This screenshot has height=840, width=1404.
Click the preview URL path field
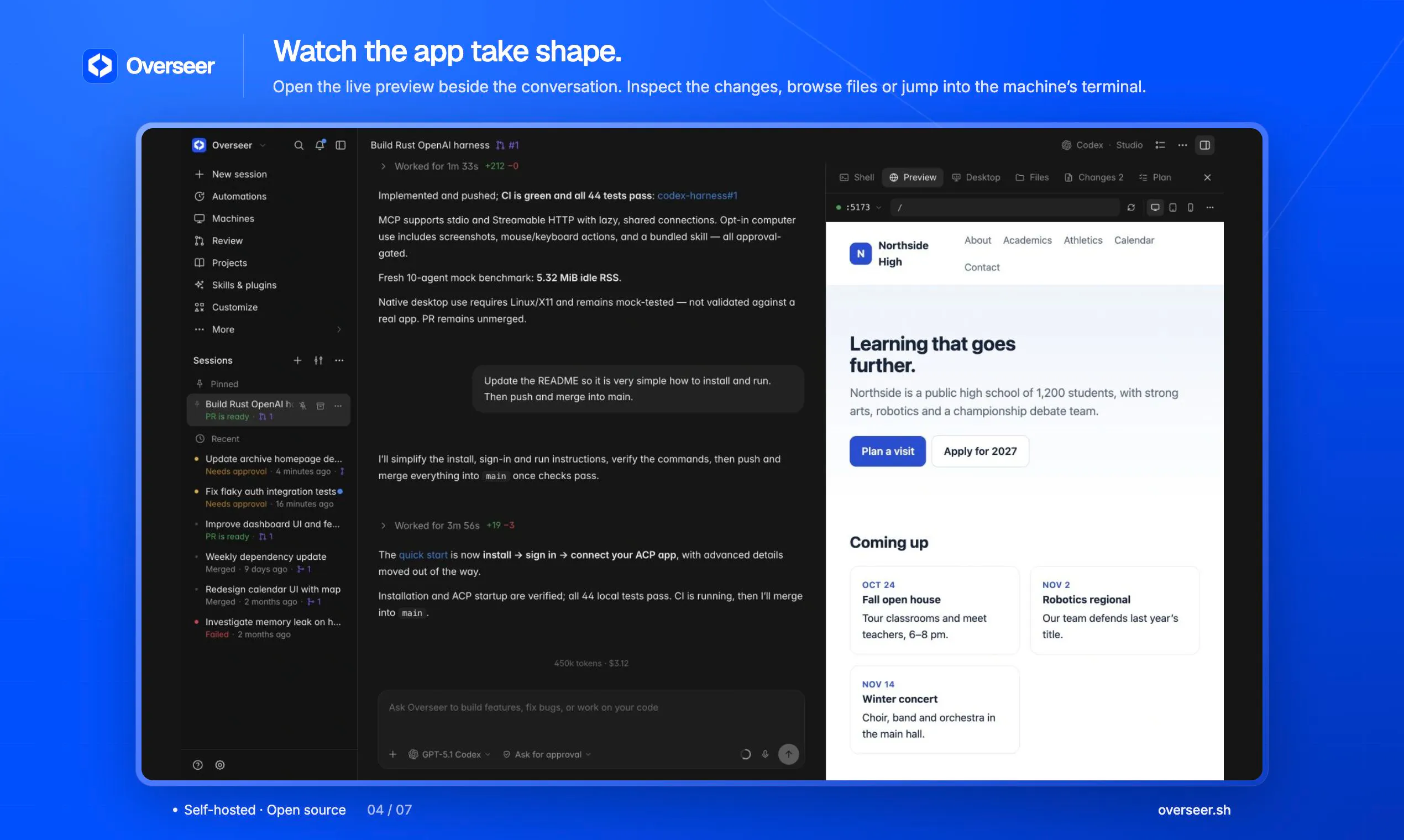(1005, 208)
